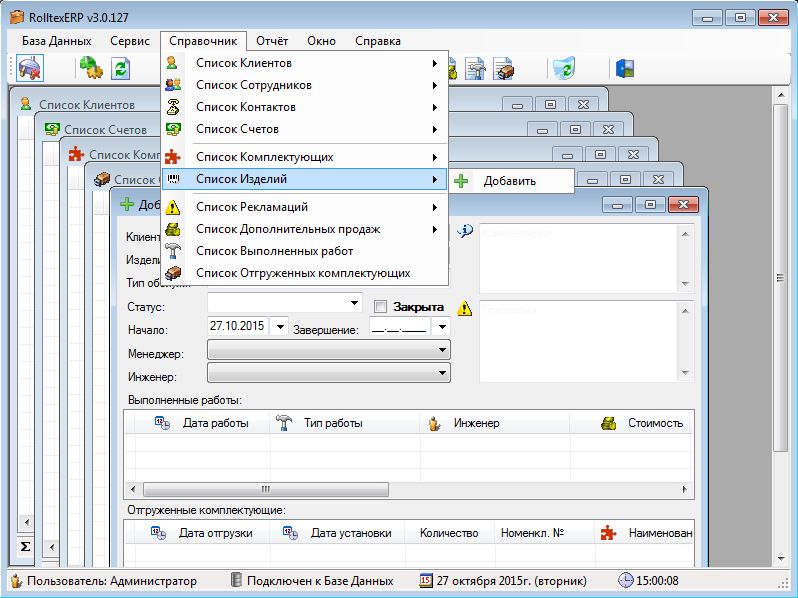Click the coins icon beside Список Дополнительных продаж

pyautogui.click(x=173, y=229)
